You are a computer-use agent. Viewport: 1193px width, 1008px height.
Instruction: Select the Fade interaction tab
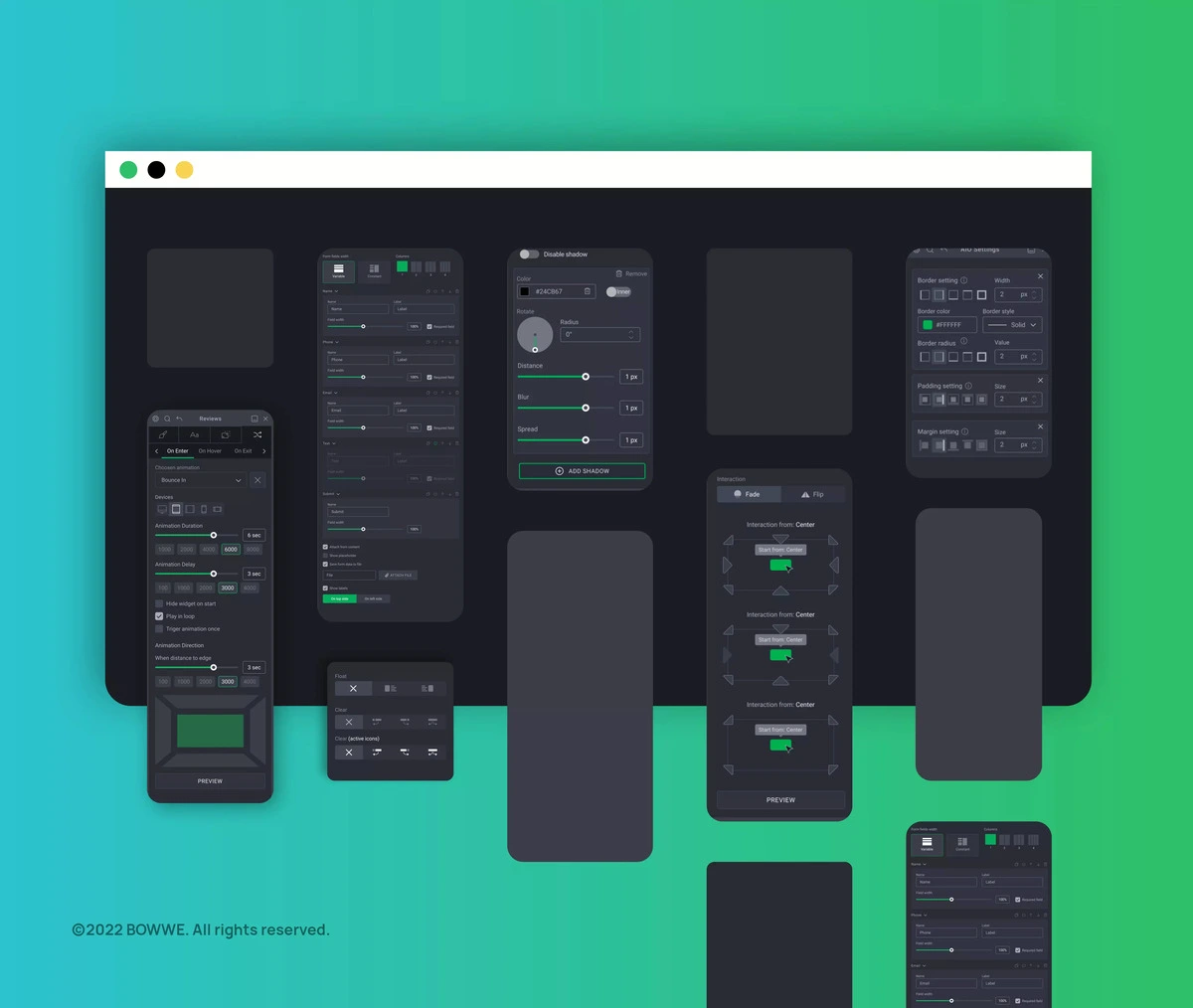pyautogui.click(x=749, y=494)
